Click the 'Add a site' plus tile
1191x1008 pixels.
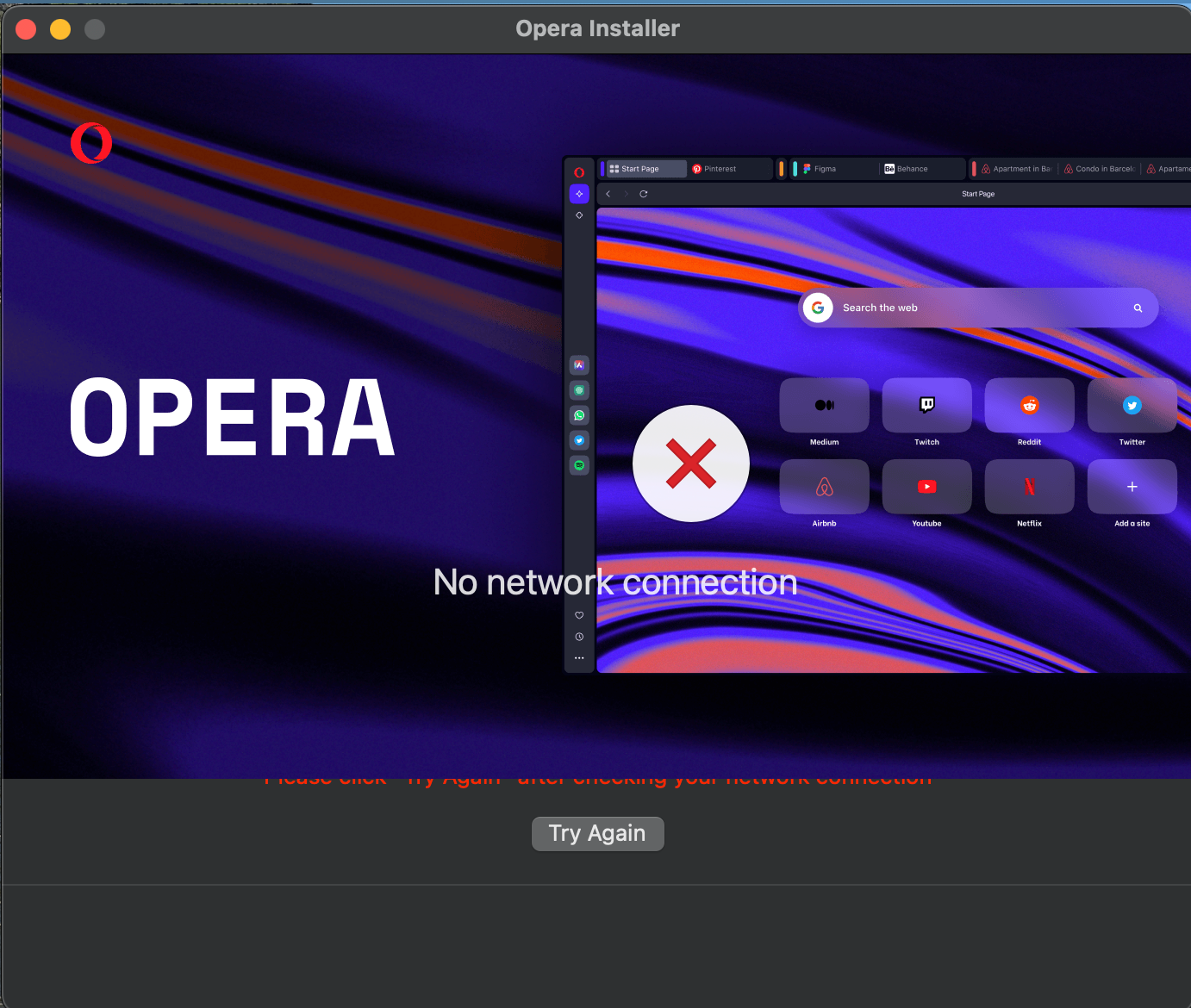click(1132, 487)
